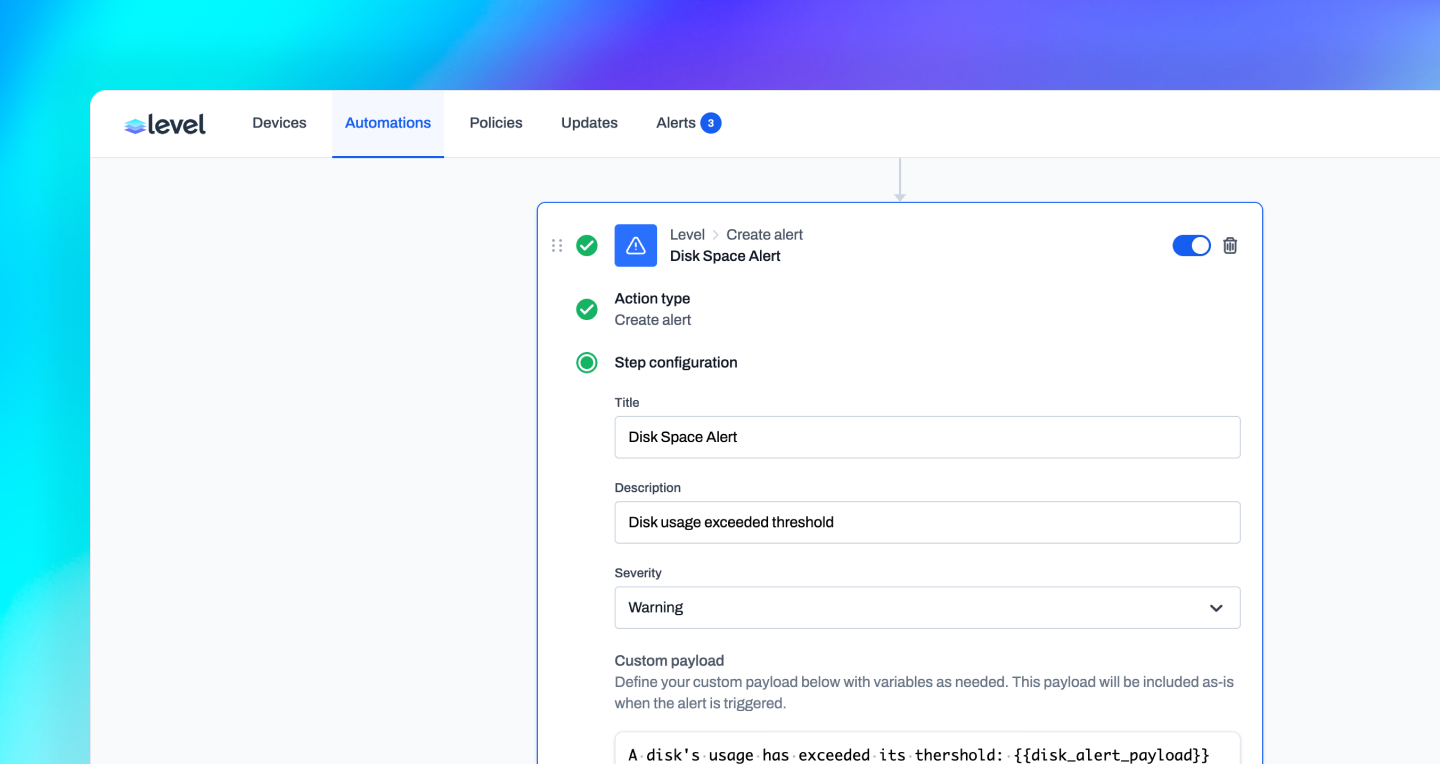Click the custom payload helper description text

924,692
